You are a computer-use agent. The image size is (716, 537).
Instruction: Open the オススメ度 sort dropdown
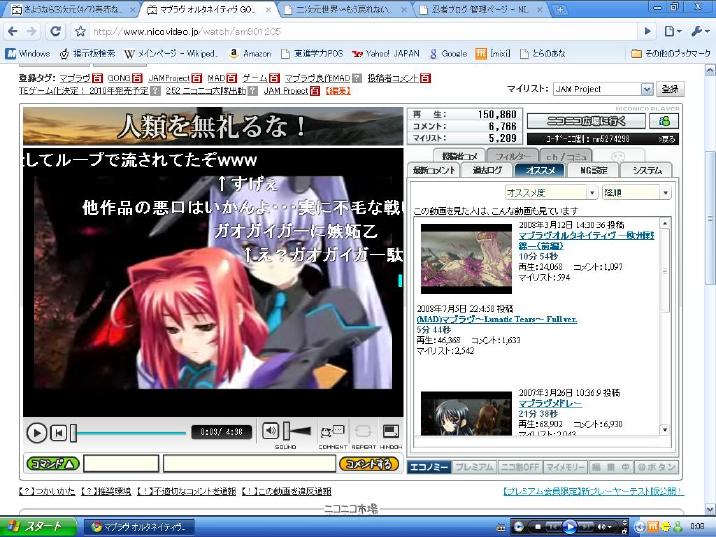(x=551, y=193)
